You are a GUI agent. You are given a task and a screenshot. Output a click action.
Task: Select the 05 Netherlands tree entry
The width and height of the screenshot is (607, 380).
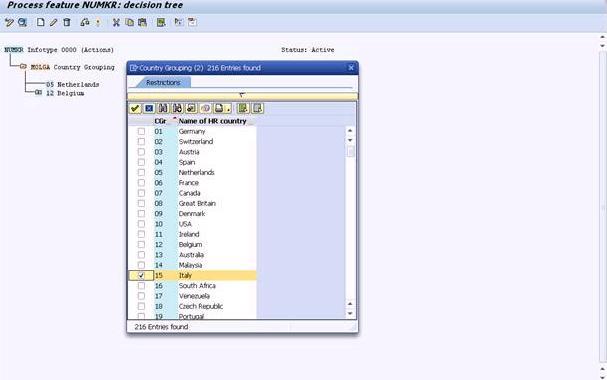pyautogui.click(x=72, y=84)
